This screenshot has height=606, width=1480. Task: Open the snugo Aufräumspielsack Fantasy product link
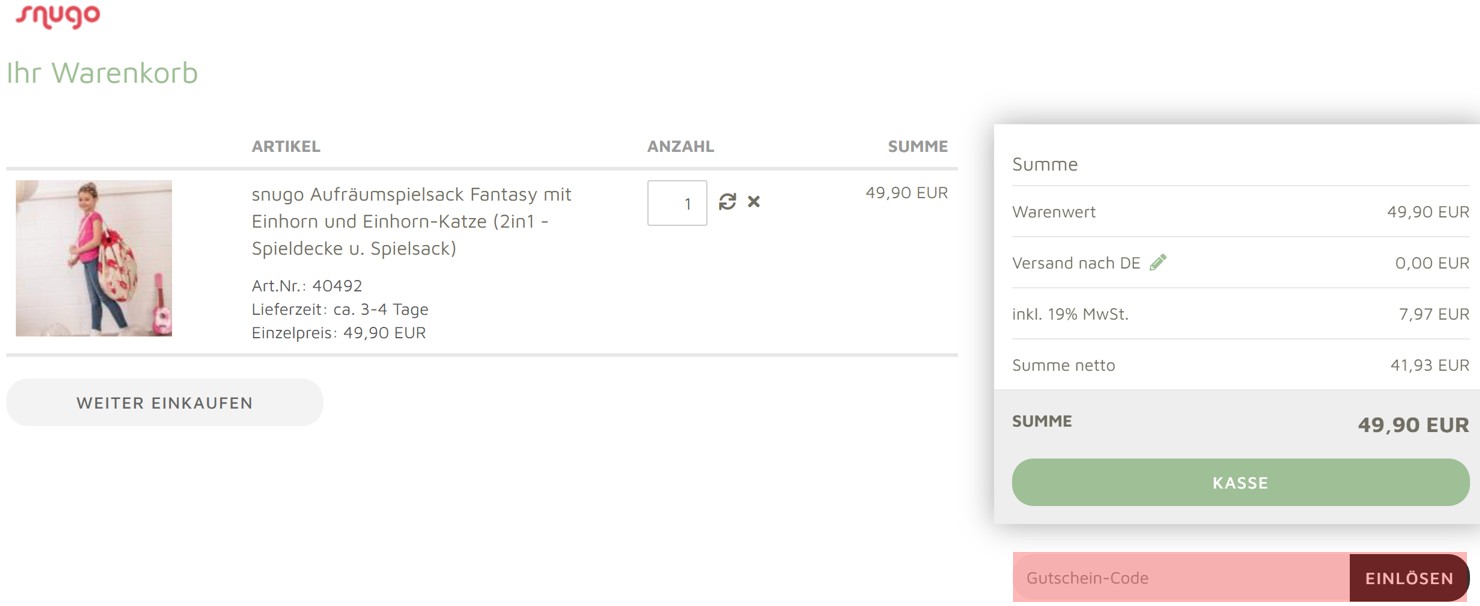coord(412,221)
